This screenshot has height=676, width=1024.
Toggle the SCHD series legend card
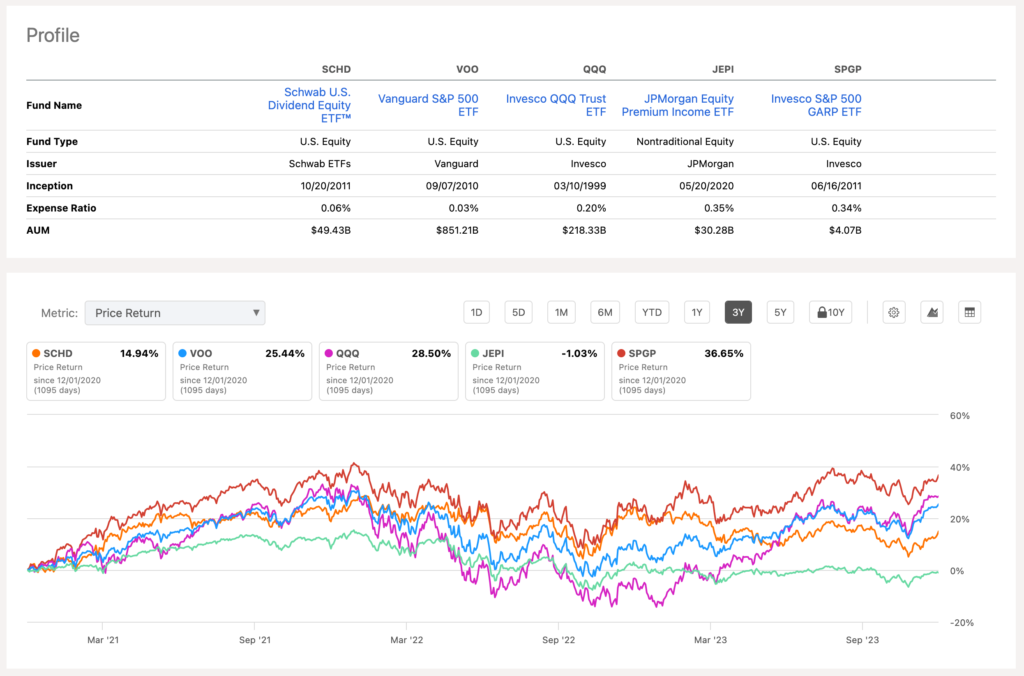point(96,371)
